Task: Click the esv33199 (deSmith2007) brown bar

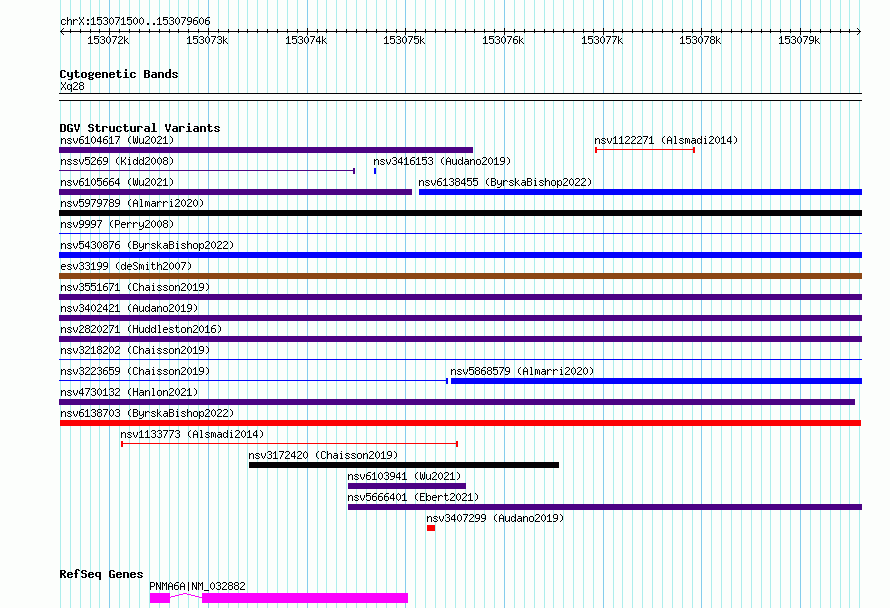Action: pyautogui.click(x=460, y=276)
